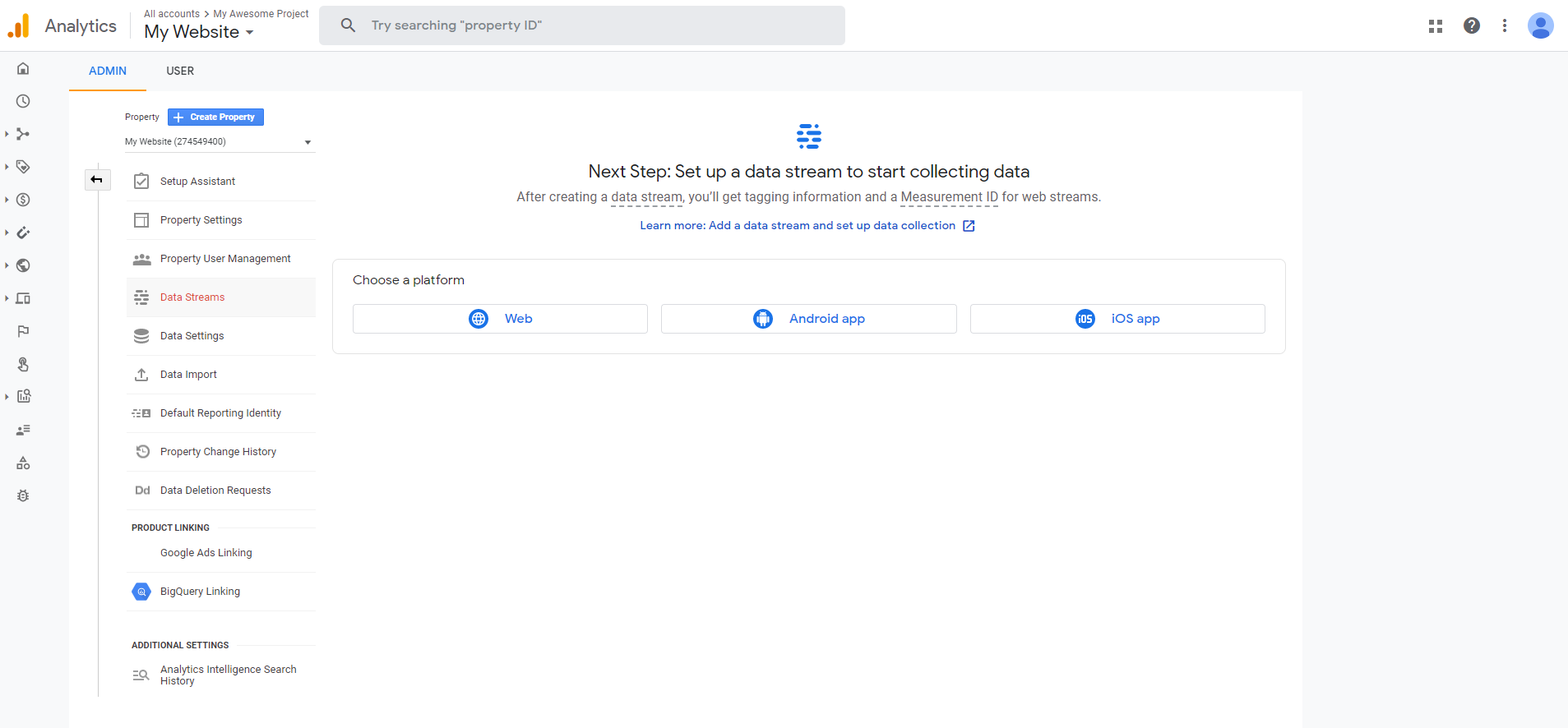Switch to the USER tab
Image resolution: width=1568 pixels, height=728 pixels.
pyautogui.click(x=180, y=71)
